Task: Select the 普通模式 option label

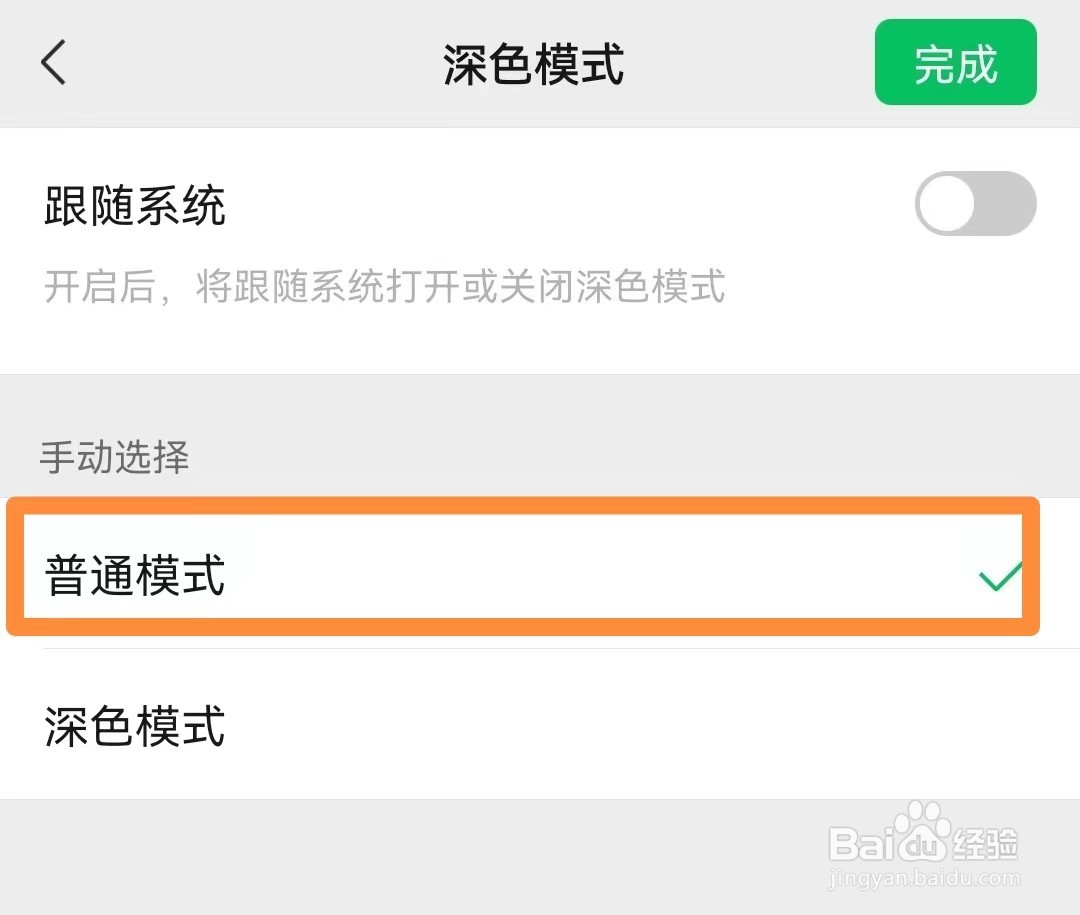Action: 135,576
